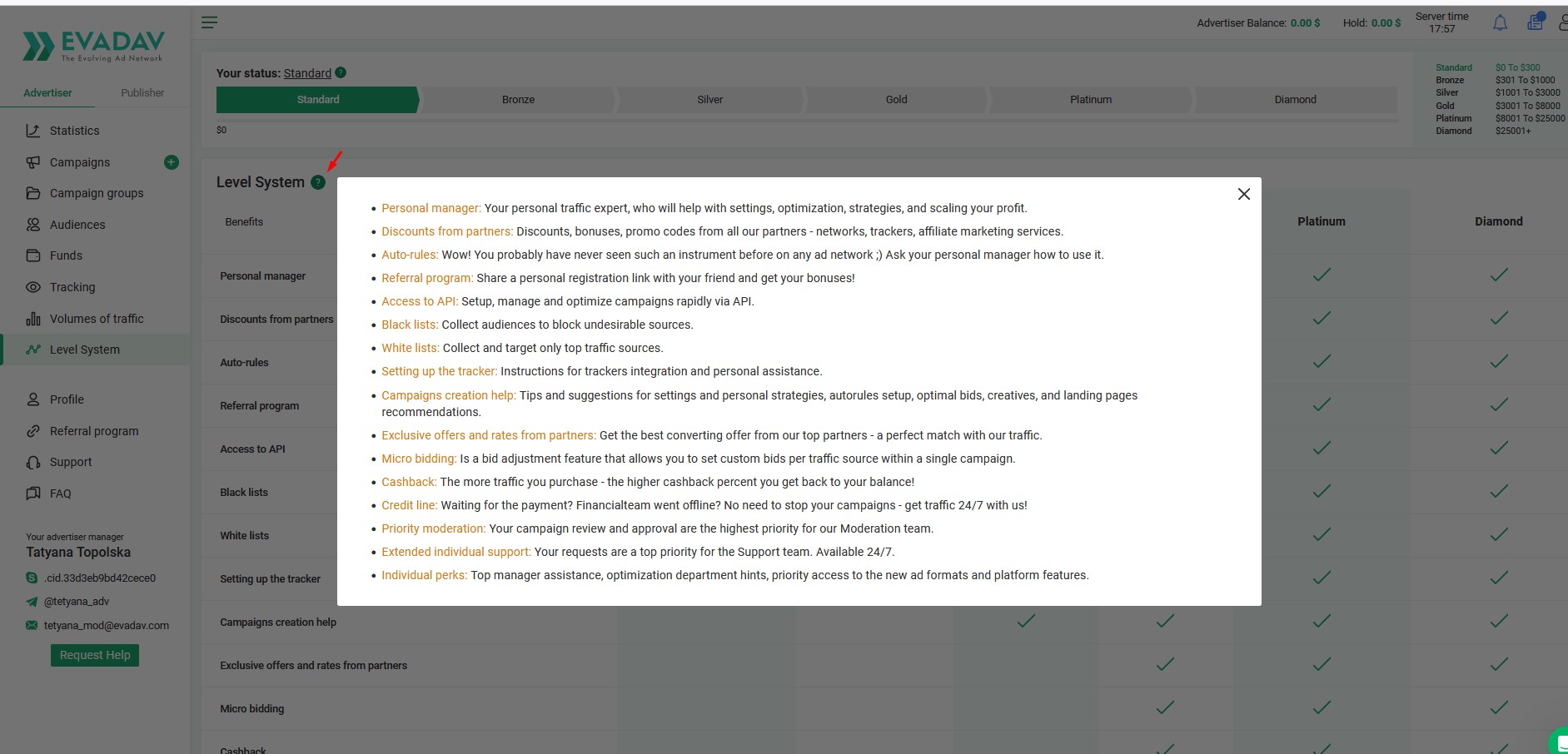Click the help icon next to Your status

(x=341, y=72)
